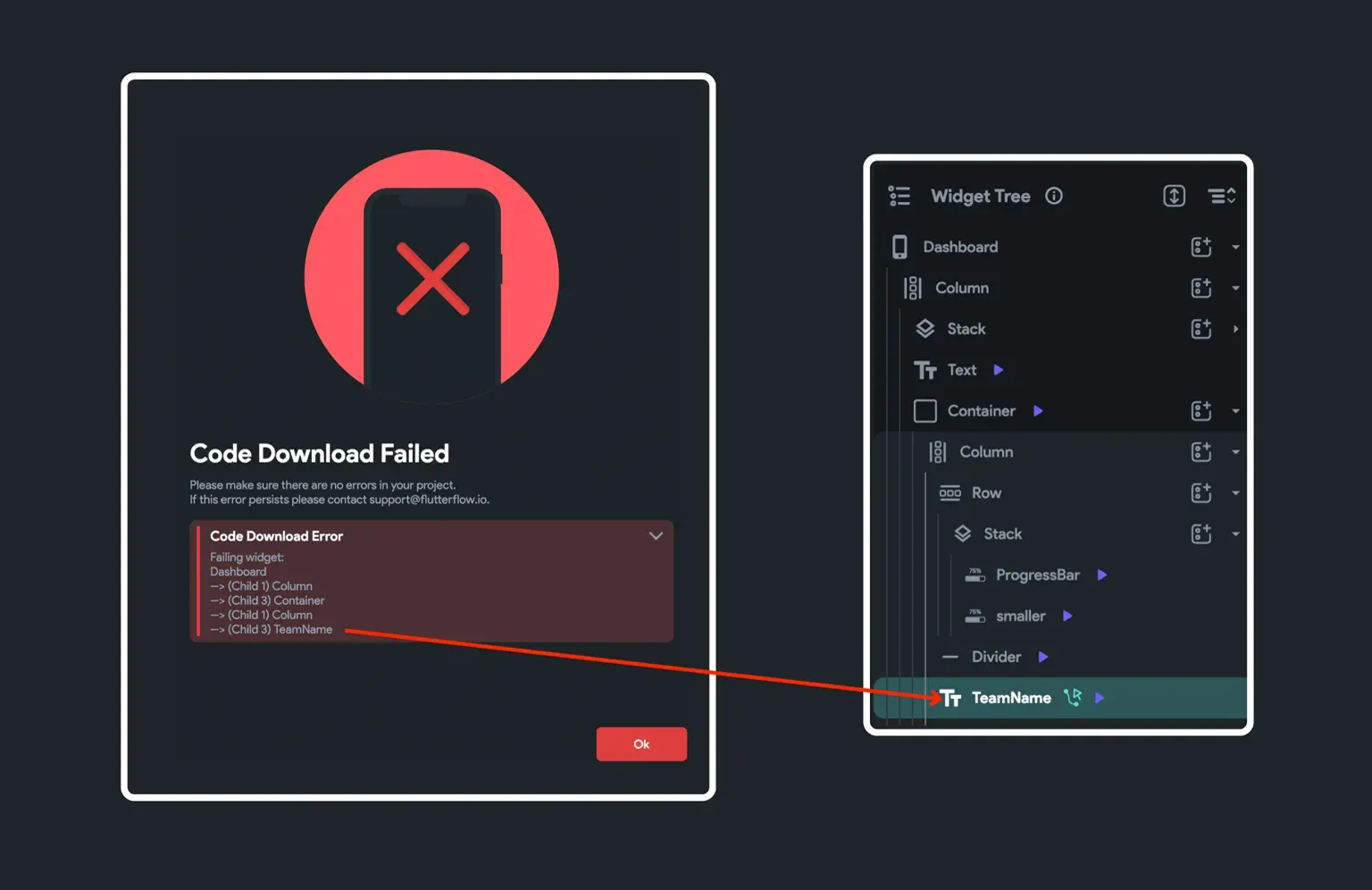Image resolution: width=1372 pixels, height=890 pixels.
Task: Collapse the Container node
Action: click(x=1235, y=412)
